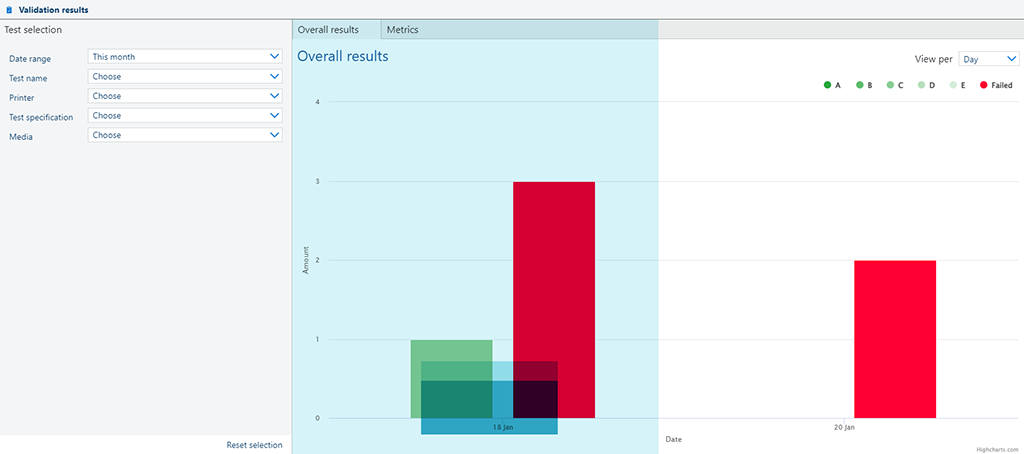This screenshot has width=1024, height=454.
Task: Click the red Failed legend swatch
Action: (x=984, y=86)
